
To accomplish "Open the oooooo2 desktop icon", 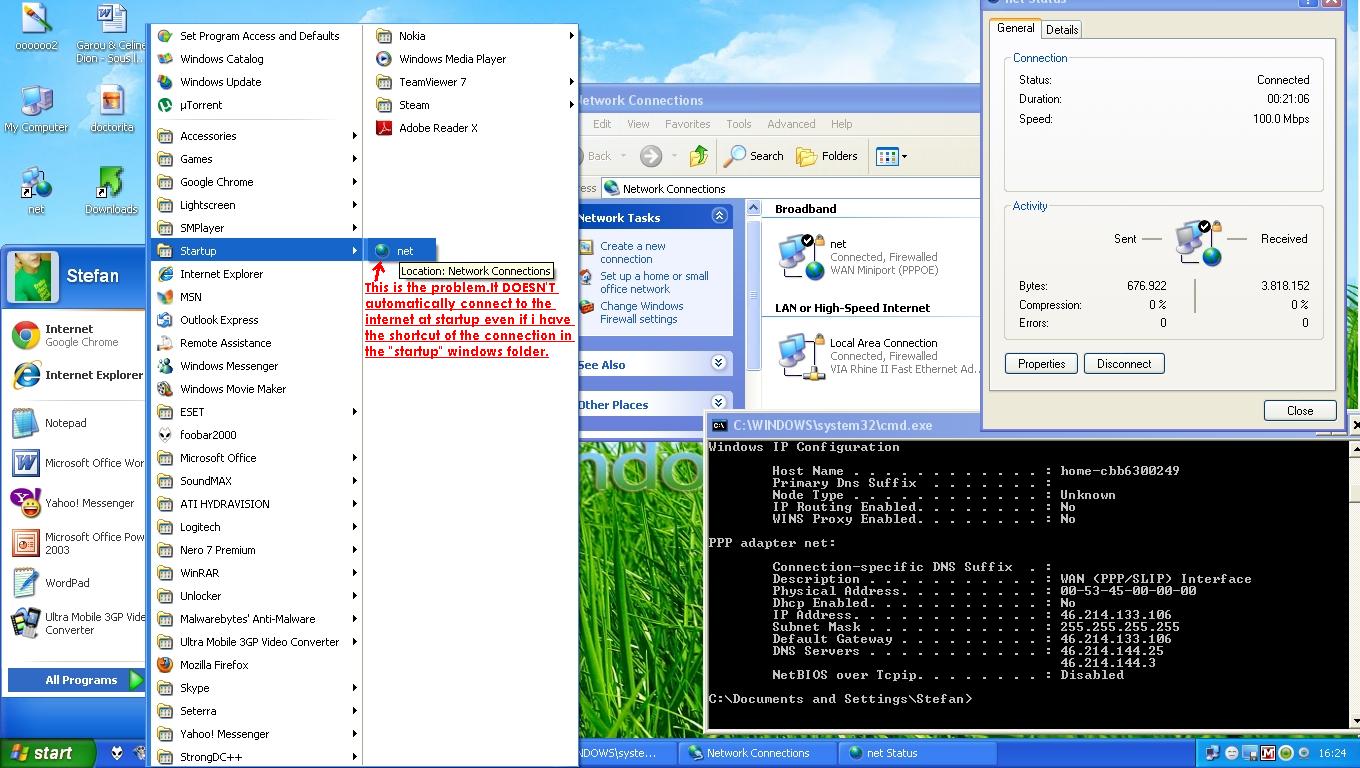I will coord(36,28).
